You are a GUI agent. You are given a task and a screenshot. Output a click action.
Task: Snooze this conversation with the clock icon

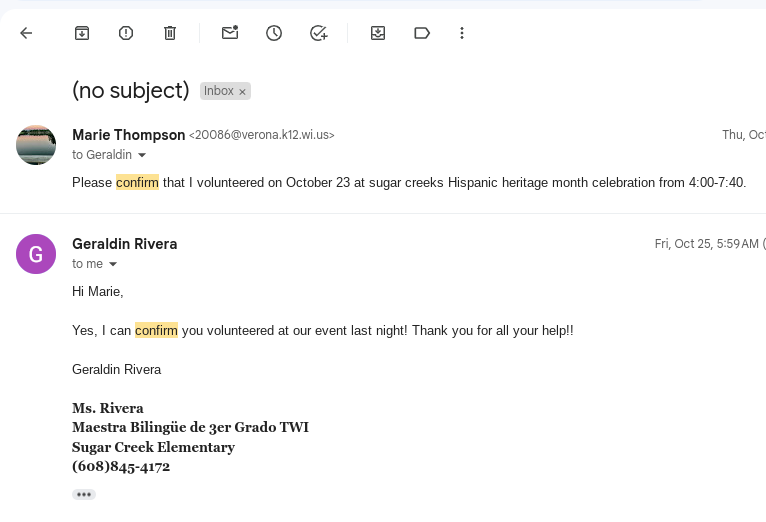(x=274, y=33)
